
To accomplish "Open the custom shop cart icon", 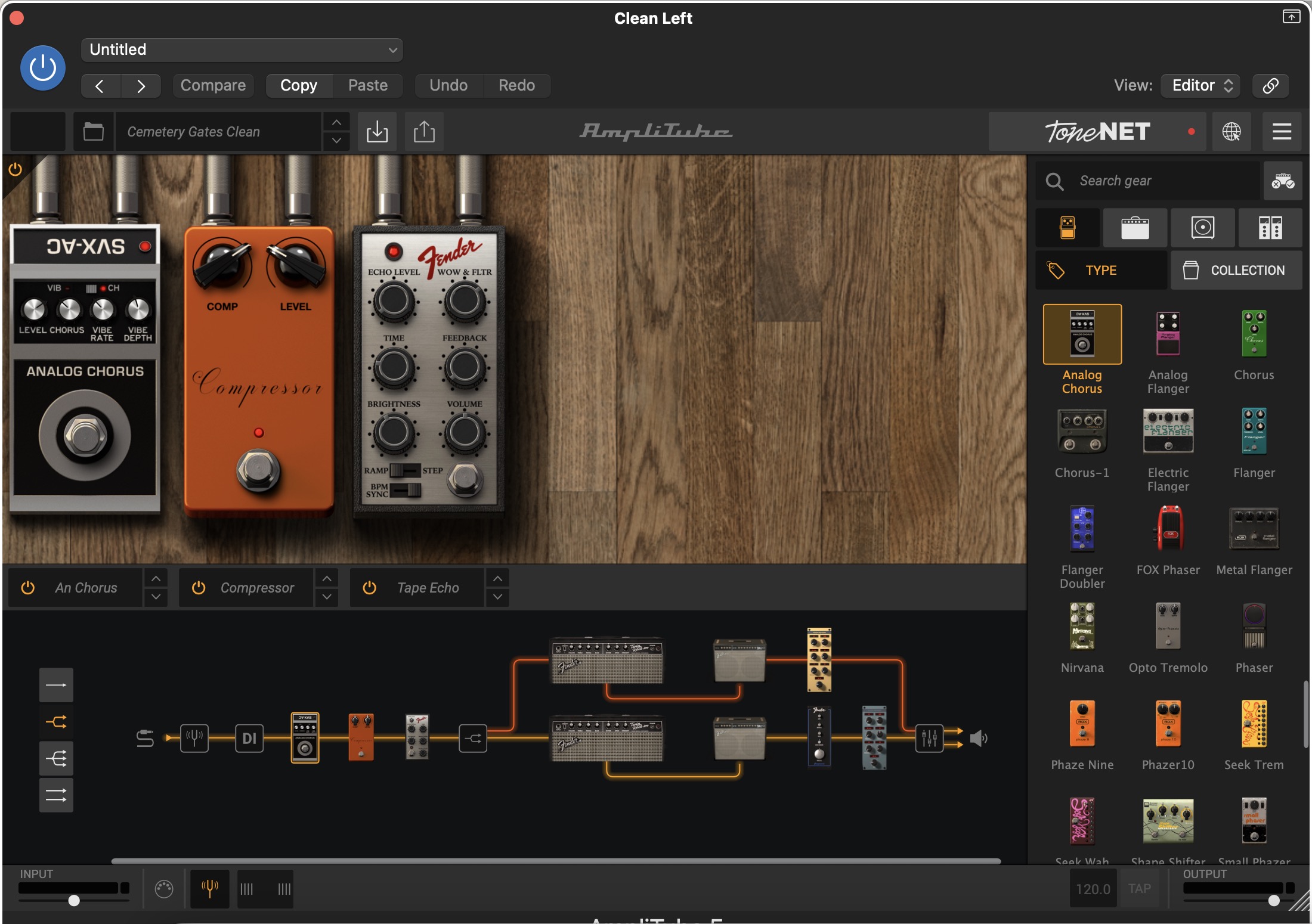I will (1282, 181).
